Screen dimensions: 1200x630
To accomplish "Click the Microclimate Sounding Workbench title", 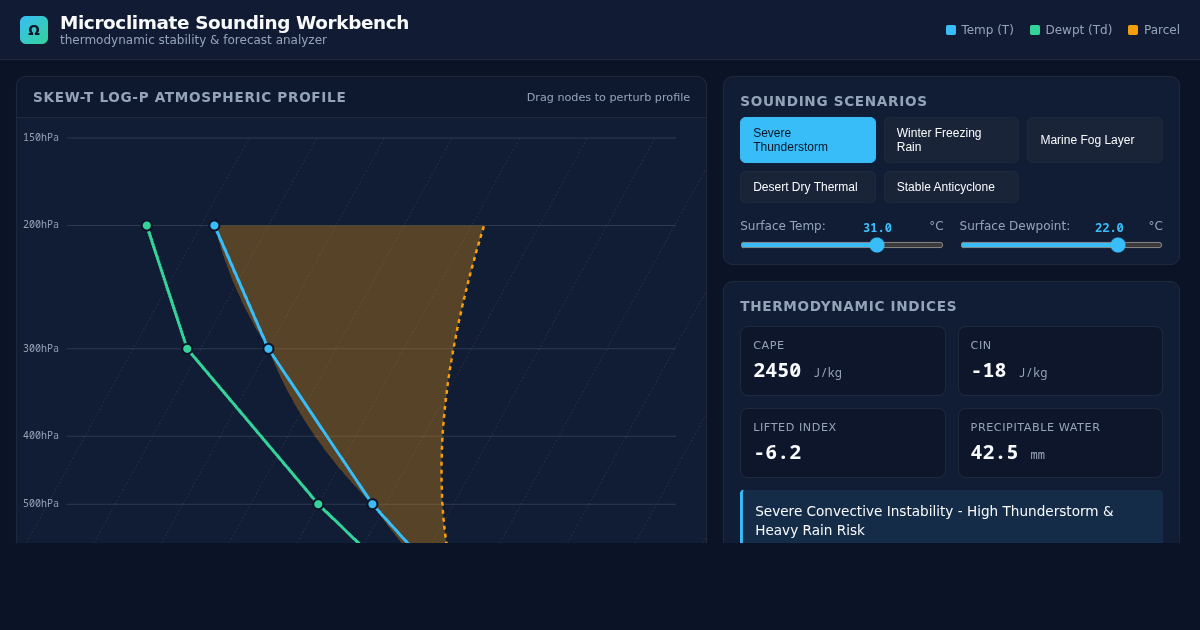I will [x=234, y=22].
